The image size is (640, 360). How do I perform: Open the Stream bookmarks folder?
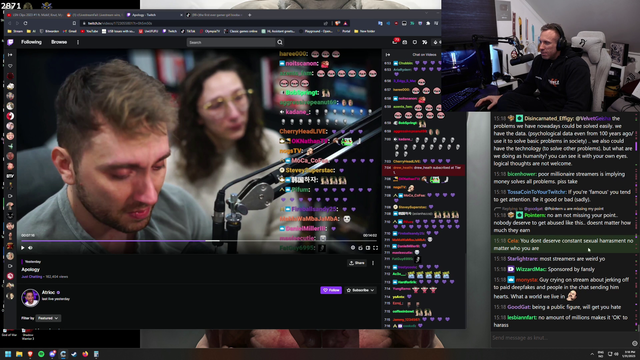point(15,31)
